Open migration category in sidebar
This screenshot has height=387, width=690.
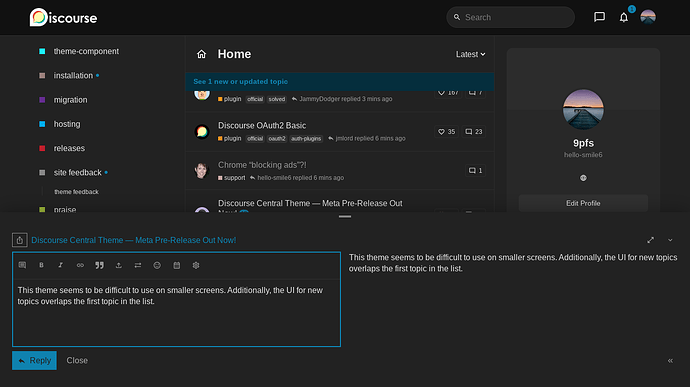(70, 100)
